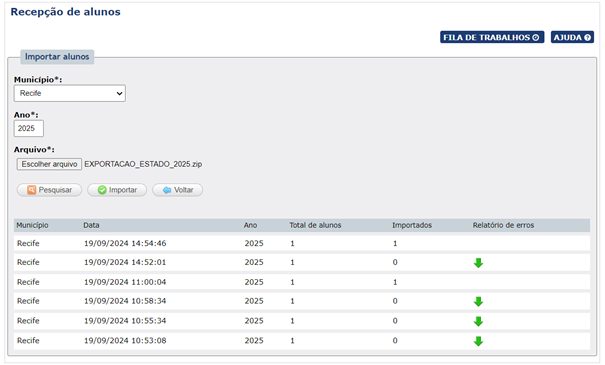The width and height of the screenshot is (605, 365).
Task: Open the Ajuda help button
Action: pos(572,37)
